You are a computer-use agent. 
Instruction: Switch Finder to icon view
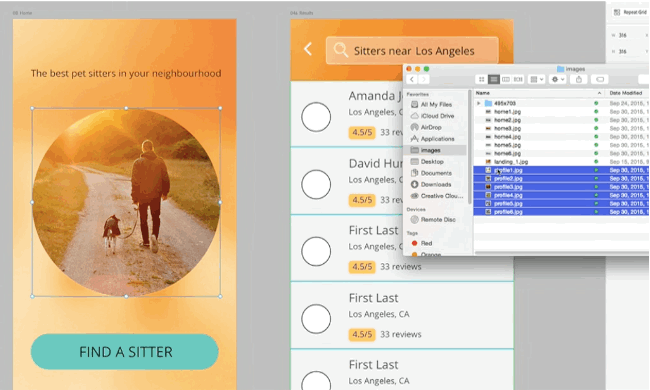point(481,79)
